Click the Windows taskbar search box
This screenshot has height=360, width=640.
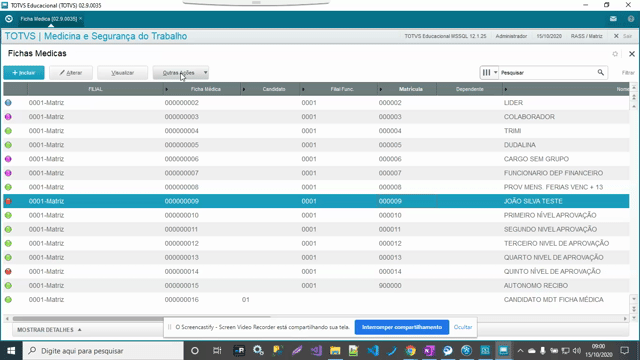coord(103,351)
